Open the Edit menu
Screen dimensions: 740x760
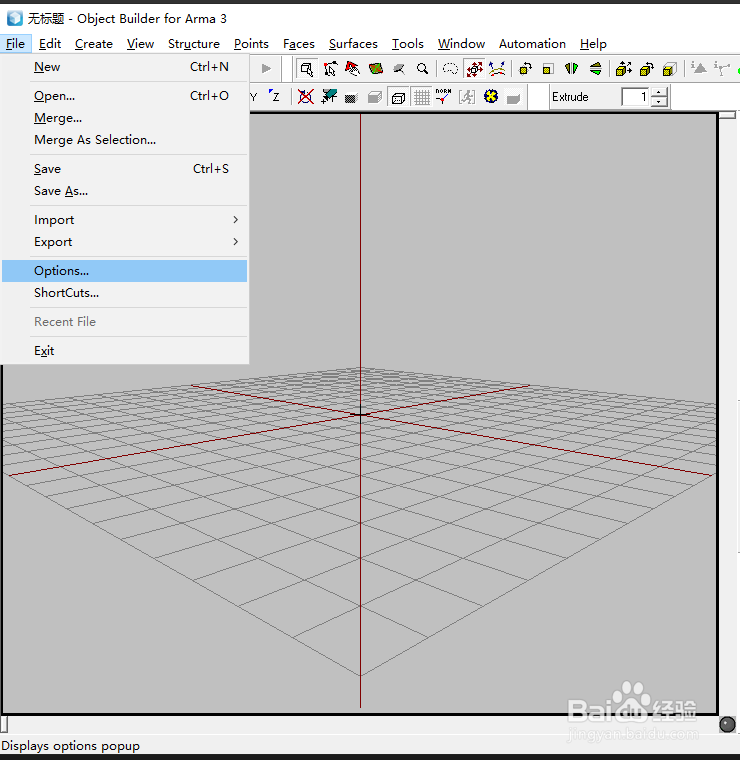coord(50,44)
